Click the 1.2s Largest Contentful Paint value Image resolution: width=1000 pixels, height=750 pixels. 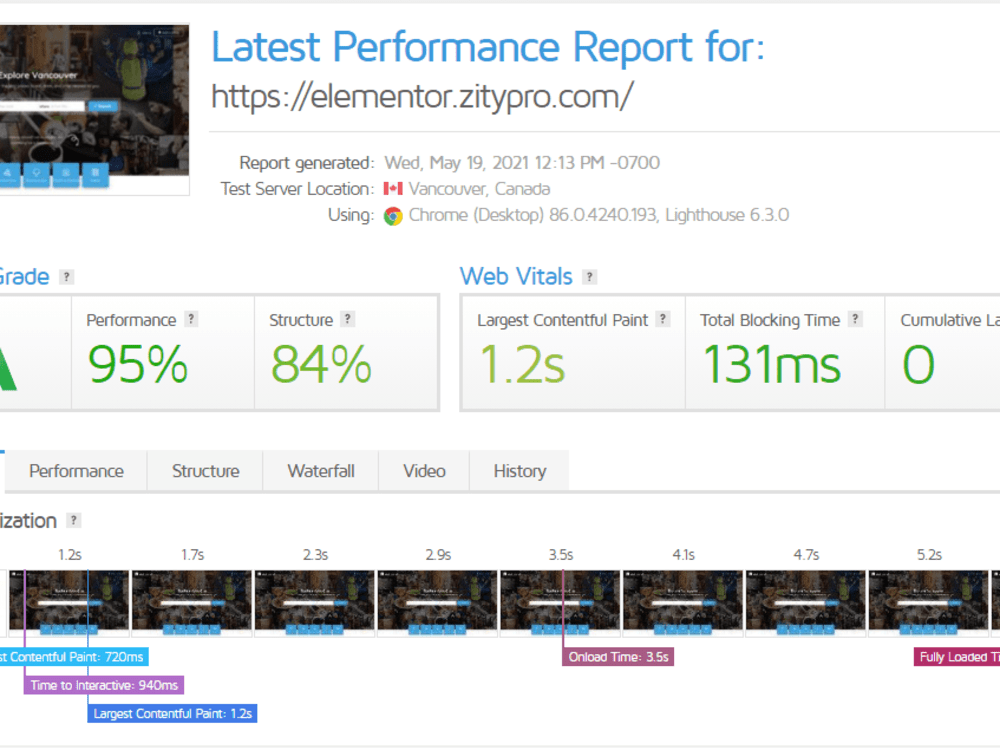click(x=522, y=364)
